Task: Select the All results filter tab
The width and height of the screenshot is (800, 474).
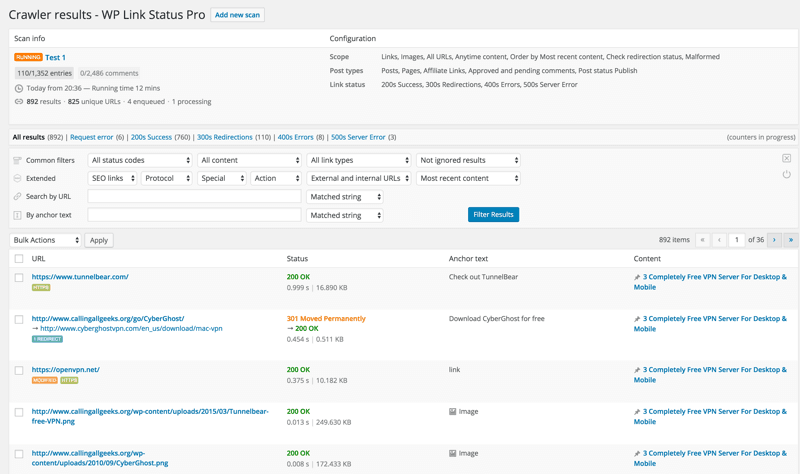Action: (29, 137)
